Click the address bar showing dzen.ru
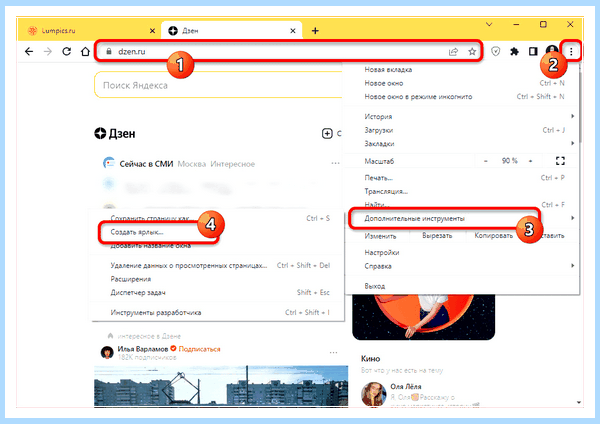Viewport: 600px width, 424px height. pos(289,51)
